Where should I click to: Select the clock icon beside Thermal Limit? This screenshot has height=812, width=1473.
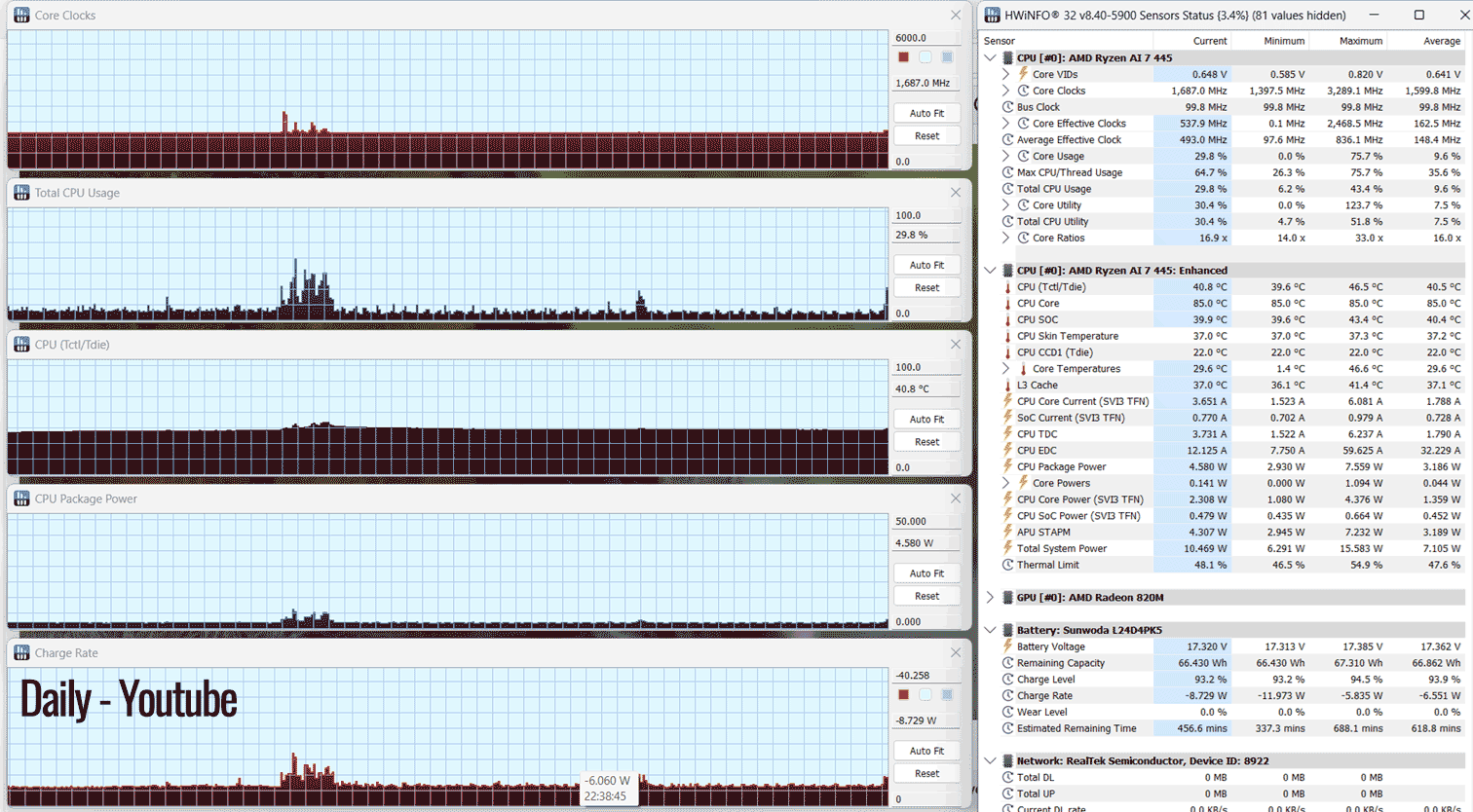(x=1008, y=565)
